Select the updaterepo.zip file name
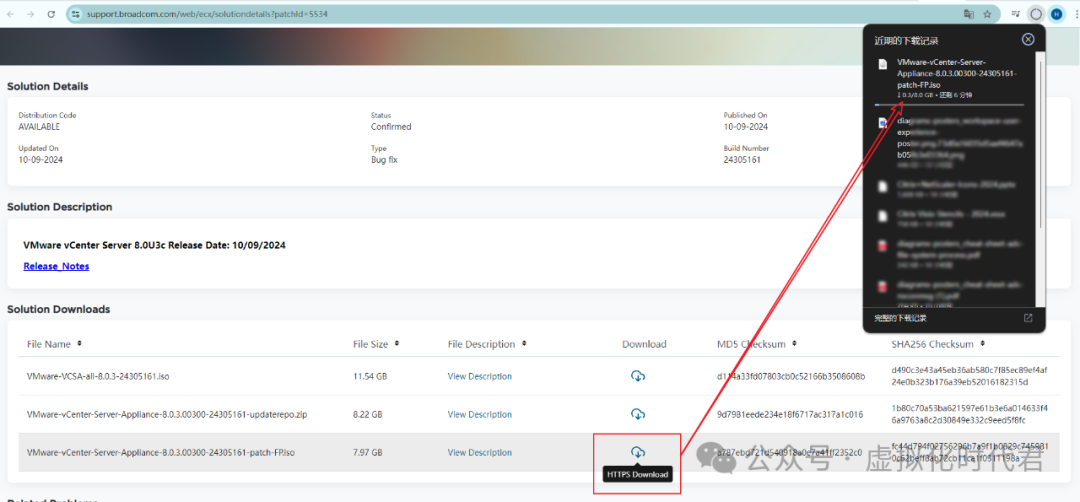The image size is (1080, 502). pos(167,415)
